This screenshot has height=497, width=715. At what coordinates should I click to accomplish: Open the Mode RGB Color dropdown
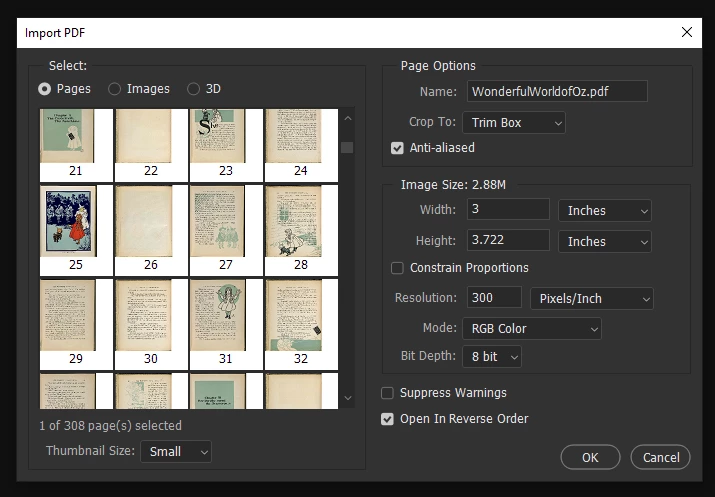[x=532, y=329]
